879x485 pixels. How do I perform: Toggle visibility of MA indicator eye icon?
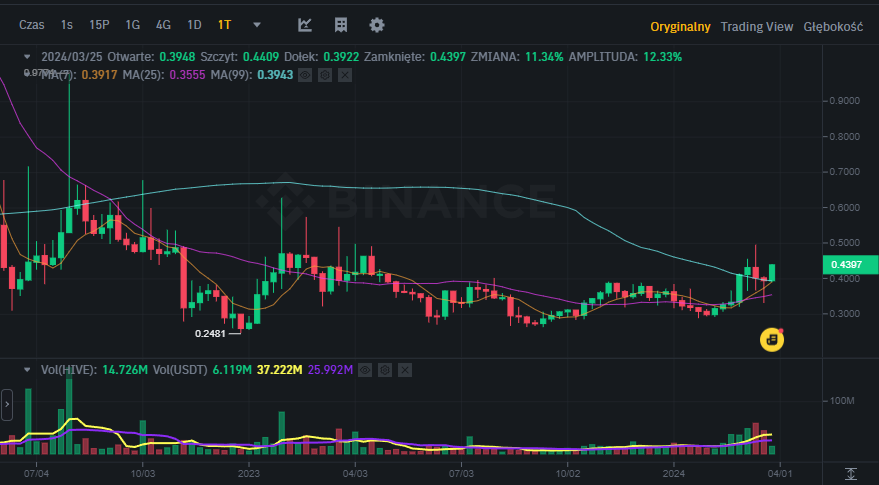tap(305, 75)
